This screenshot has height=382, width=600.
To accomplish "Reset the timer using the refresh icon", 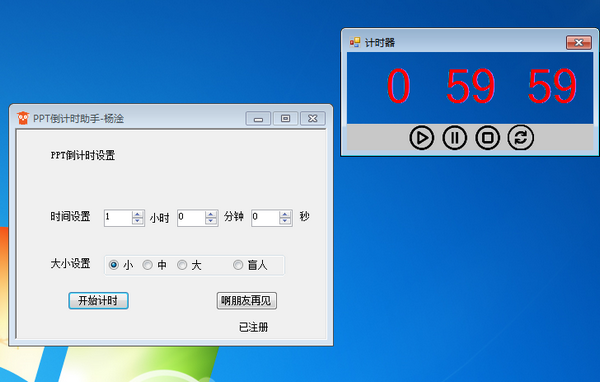I will pos(520,137).
